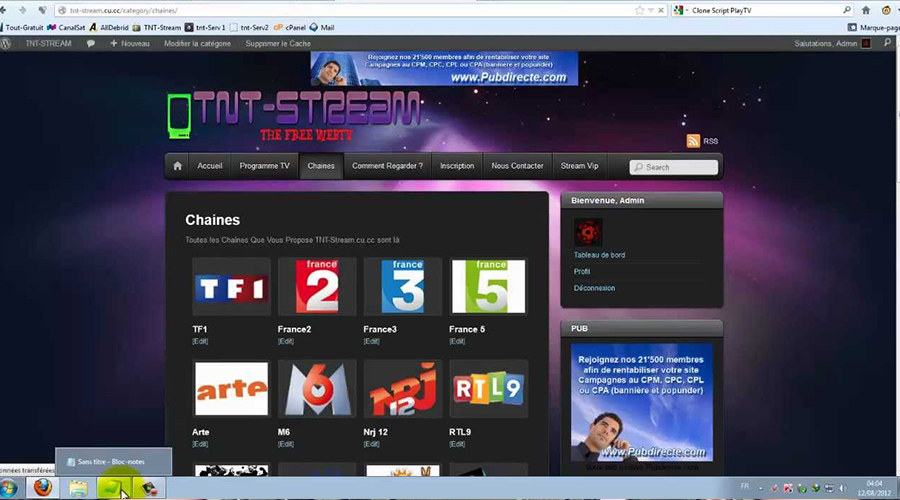900x500 pixels.
Task: Click Edit link under France 5
Action: (x=457, y=342)
